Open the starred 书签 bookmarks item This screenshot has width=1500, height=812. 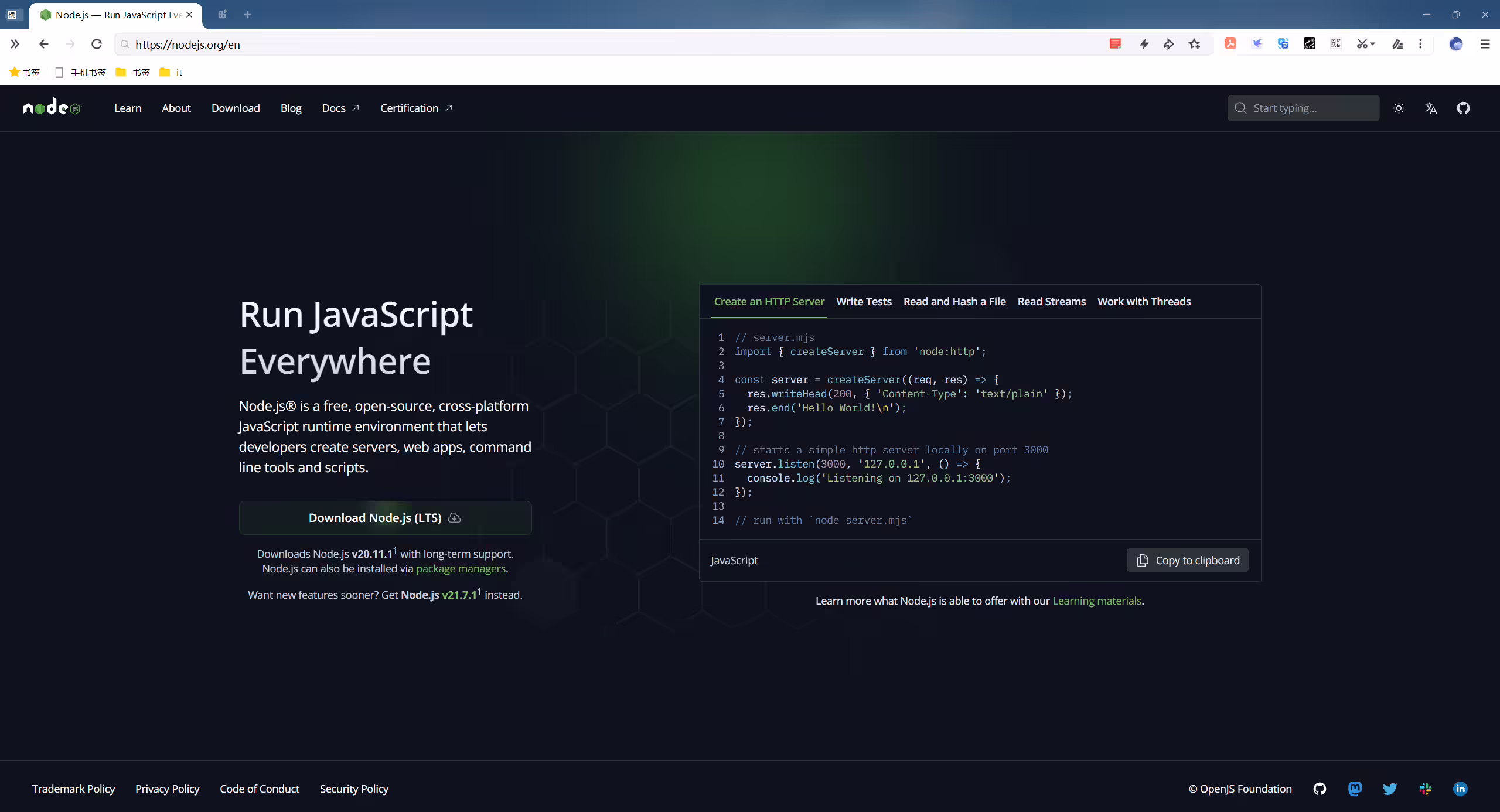click(25, 72)
